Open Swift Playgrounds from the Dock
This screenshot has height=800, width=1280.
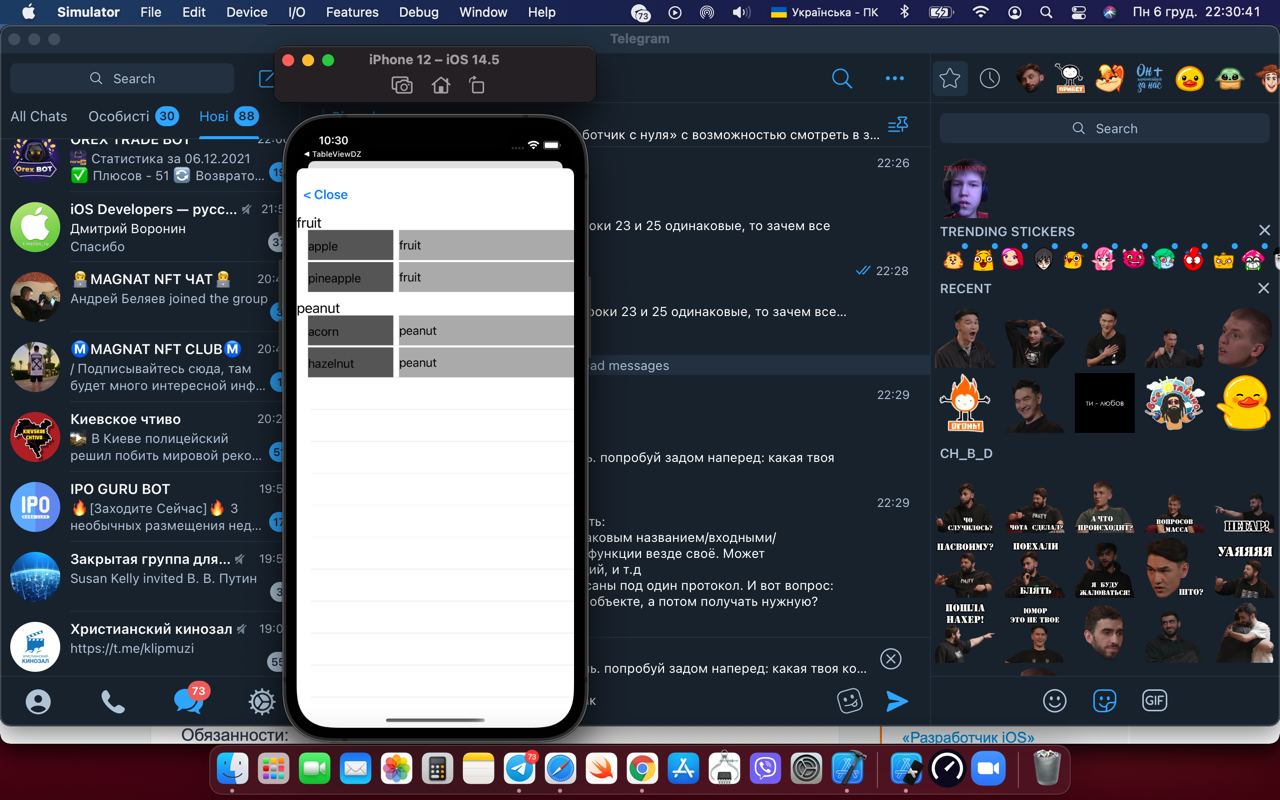point(601,768)
